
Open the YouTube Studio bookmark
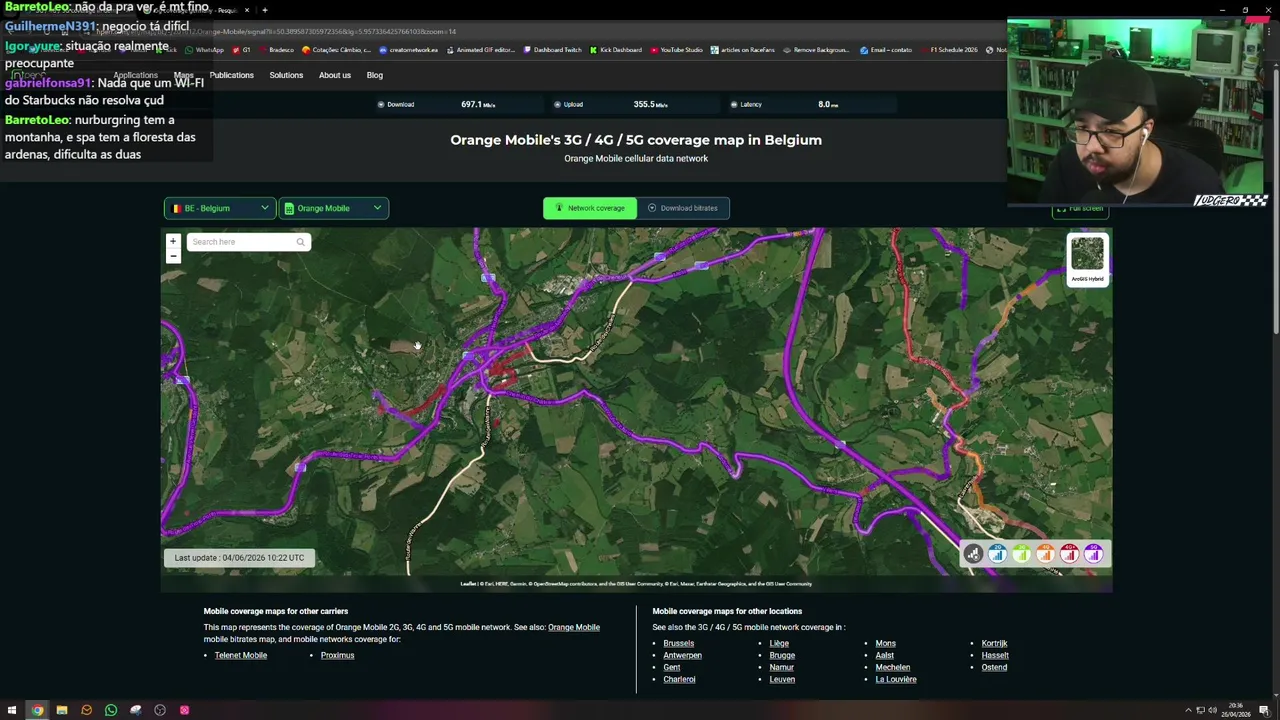(x=676, y=50)
